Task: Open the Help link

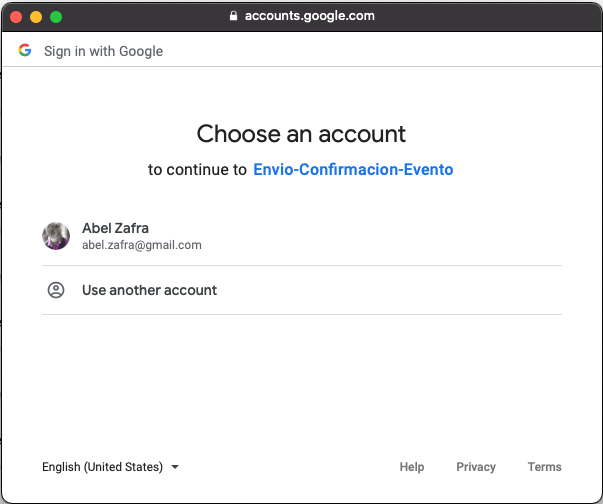Action: coord(411,467)
